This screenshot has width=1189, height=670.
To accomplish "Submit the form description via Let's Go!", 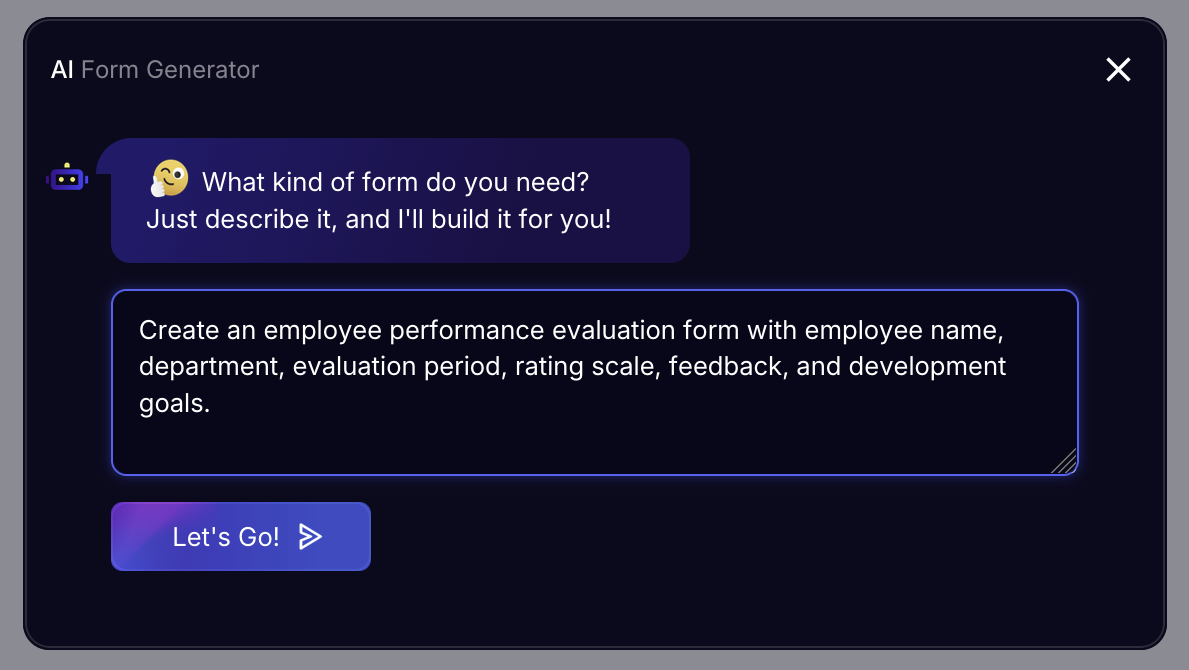I will point(240,536).
